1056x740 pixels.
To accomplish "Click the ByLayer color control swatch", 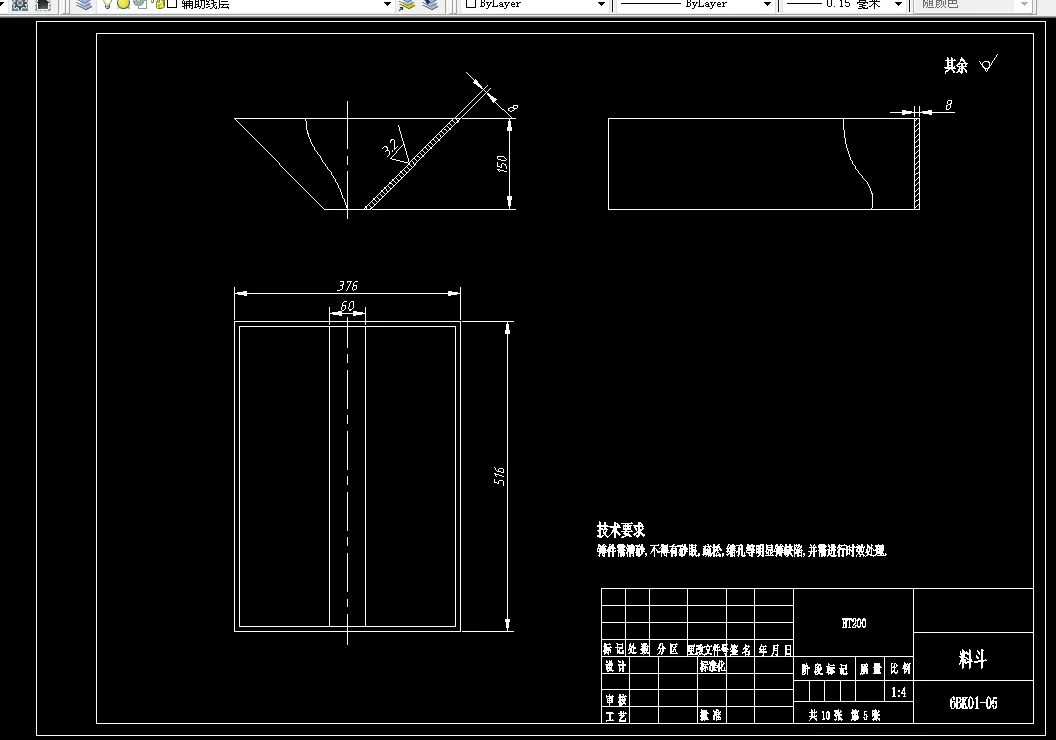I will [471, 3].
